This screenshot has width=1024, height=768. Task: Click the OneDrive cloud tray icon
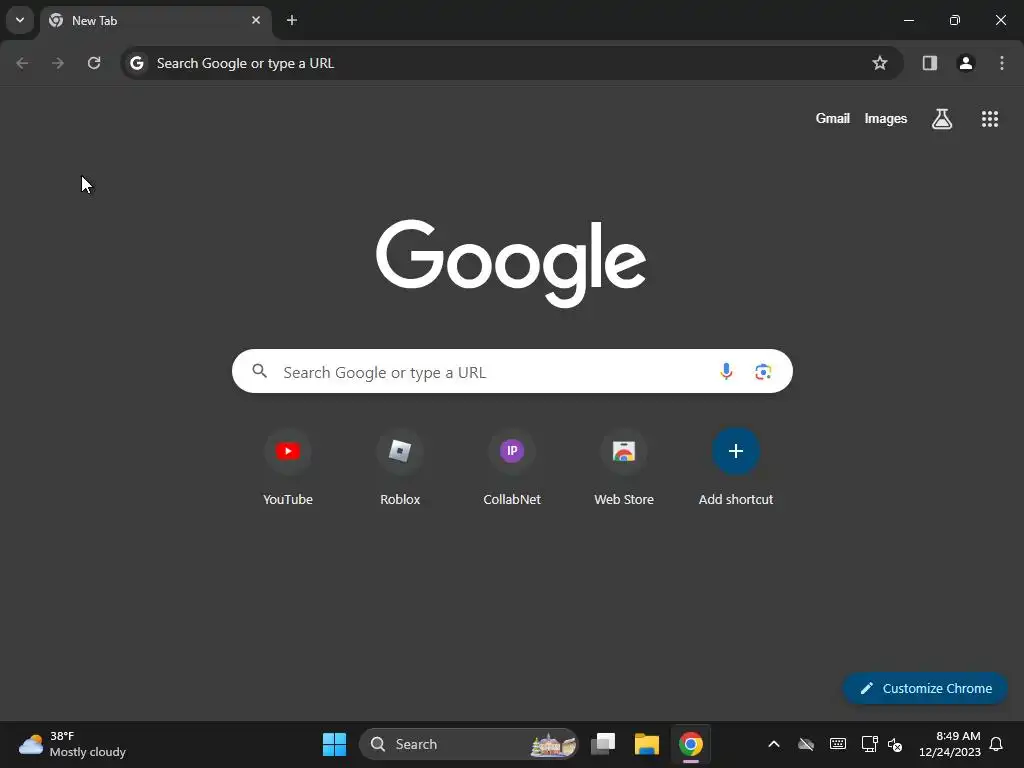[x=806, y=744]
